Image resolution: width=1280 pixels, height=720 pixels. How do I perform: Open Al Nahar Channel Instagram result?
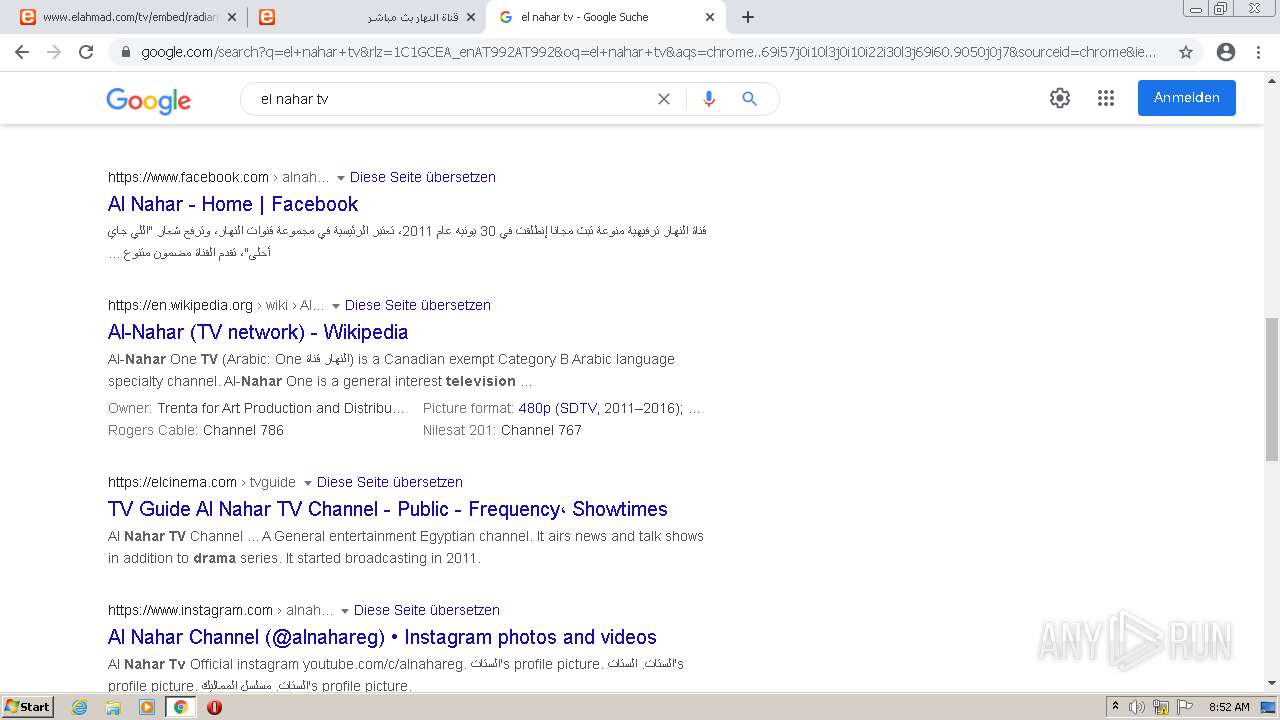pyautogui.click(x=382, y=637)
